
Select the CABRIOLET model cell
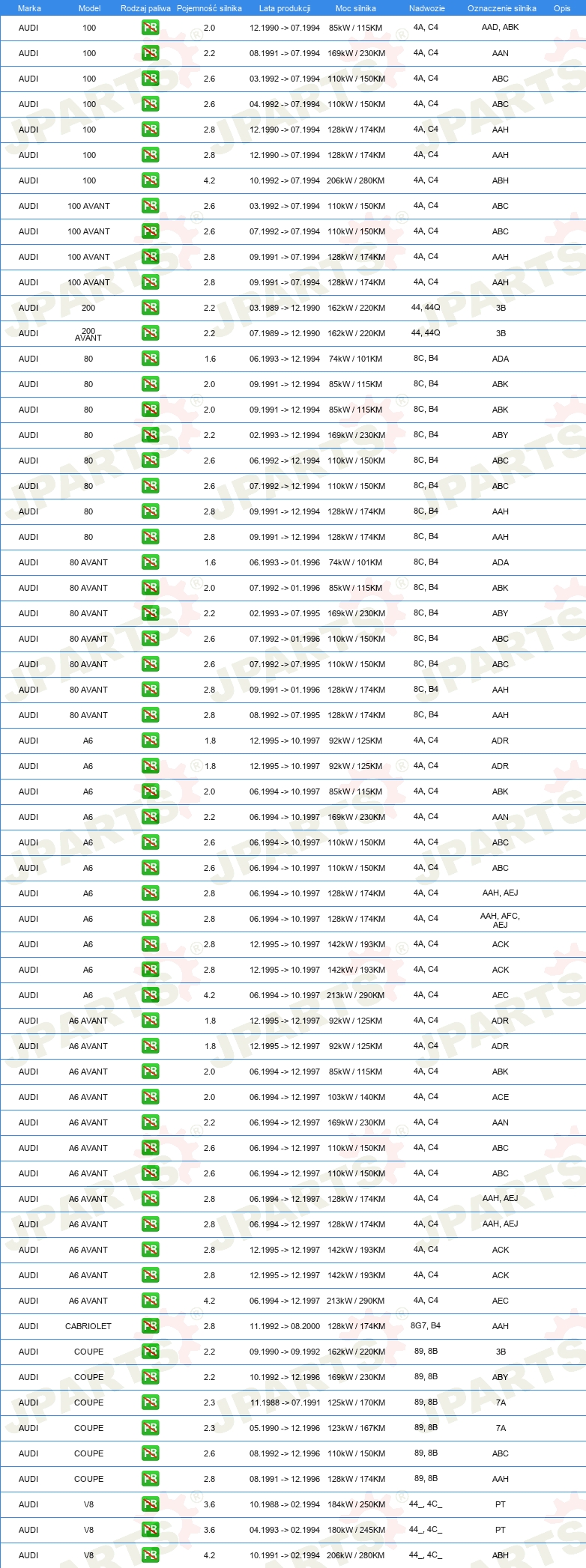click(x=88, y=1326)
